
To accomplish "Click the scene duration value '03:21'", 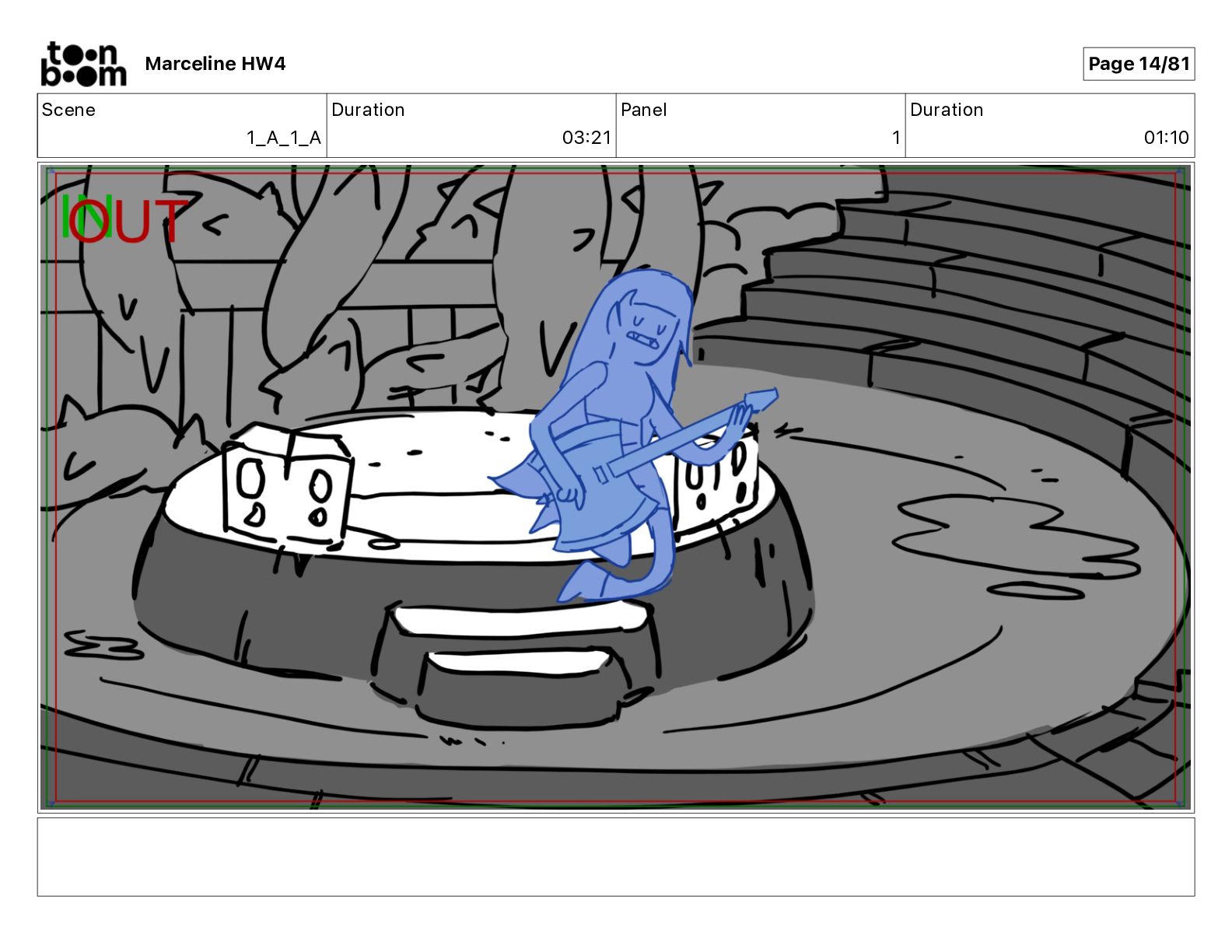I will point(587,138).
